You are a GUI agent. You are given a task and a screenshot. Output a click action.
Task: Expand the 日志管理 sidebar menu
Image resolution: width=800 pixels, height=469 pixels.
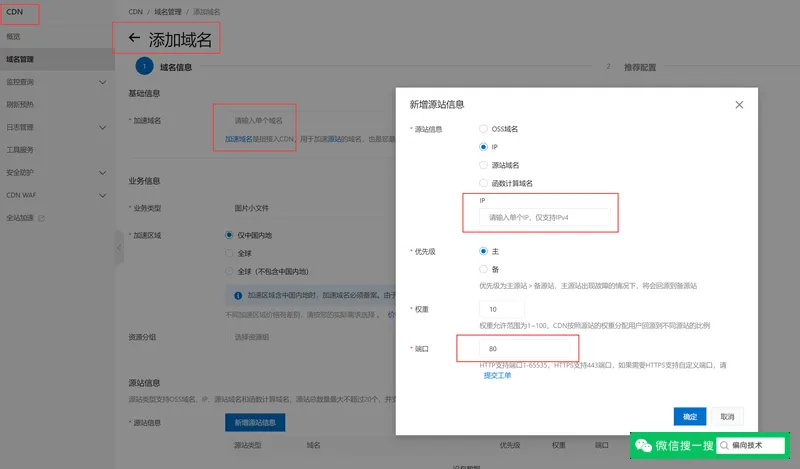click(103, 128)
